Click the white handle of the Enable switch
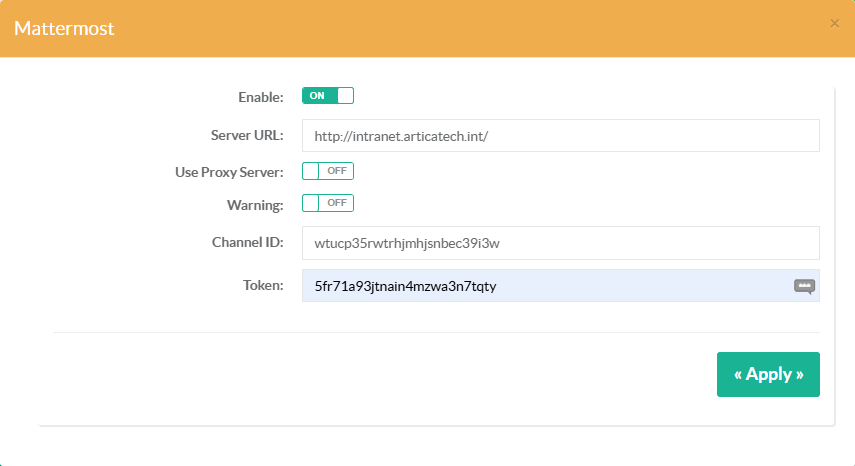 click(x=345, y=96)
